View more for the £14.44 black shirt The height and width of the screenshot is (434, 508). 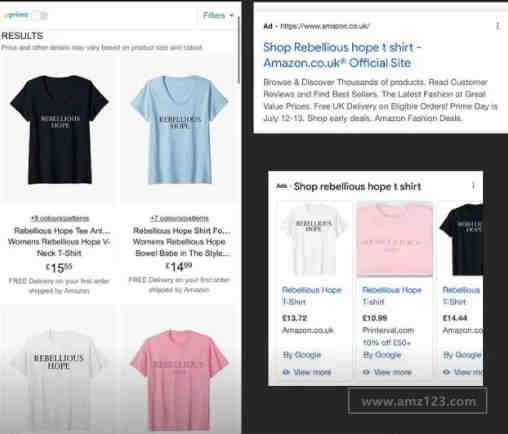click(x=463, y=372)
